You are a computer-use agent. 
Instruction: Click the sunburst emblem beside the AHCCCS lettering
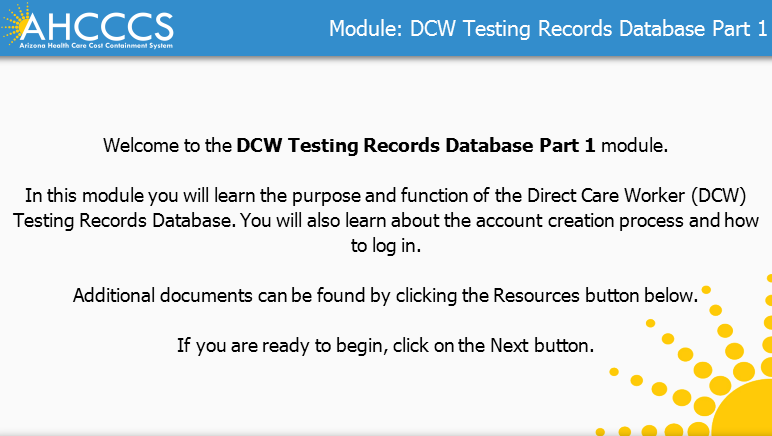pyautogui.click(x=24, y=26)
